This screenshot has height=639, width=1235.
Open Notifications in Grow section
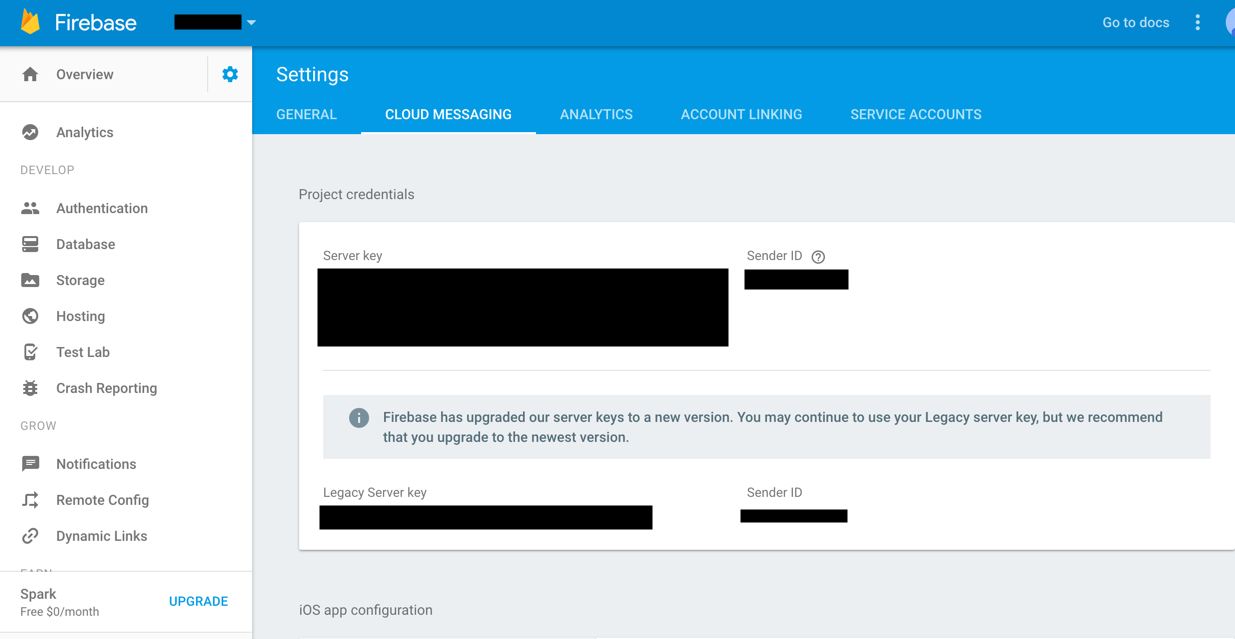(x=96, y=464)
